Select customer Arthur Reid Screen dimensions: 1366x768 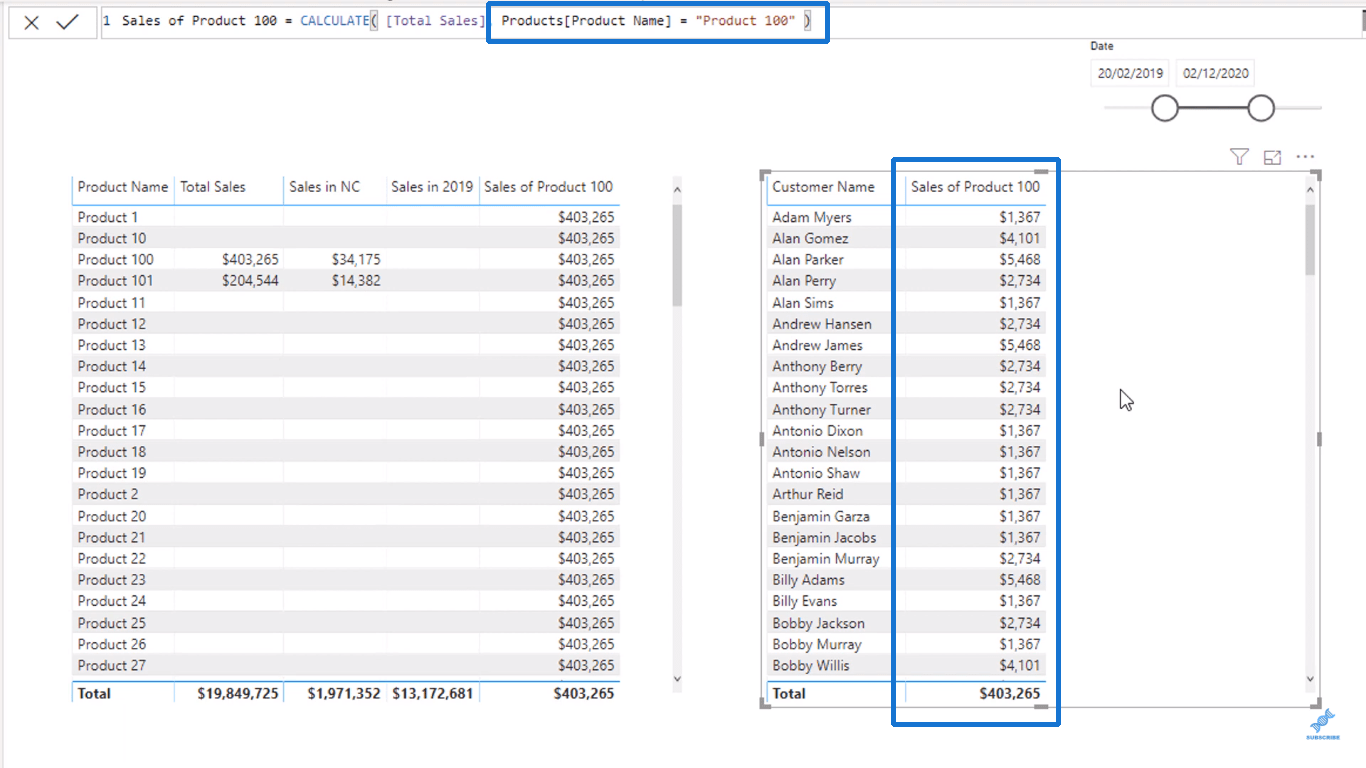coord(808,494)
